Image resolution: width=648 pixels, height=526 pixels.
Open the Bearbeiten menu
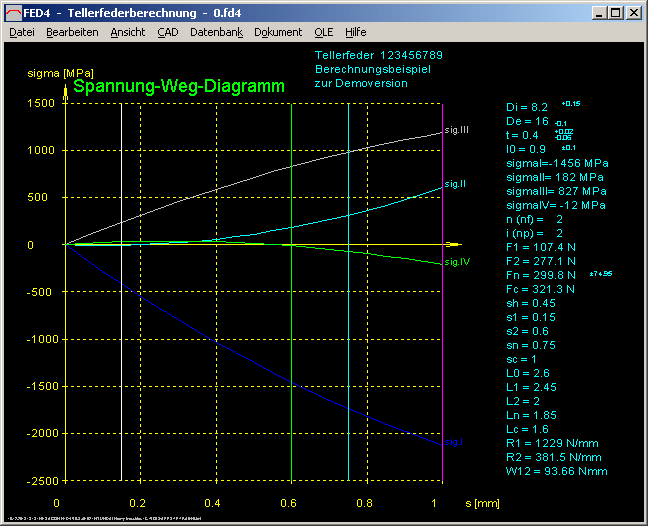(72, 32)
